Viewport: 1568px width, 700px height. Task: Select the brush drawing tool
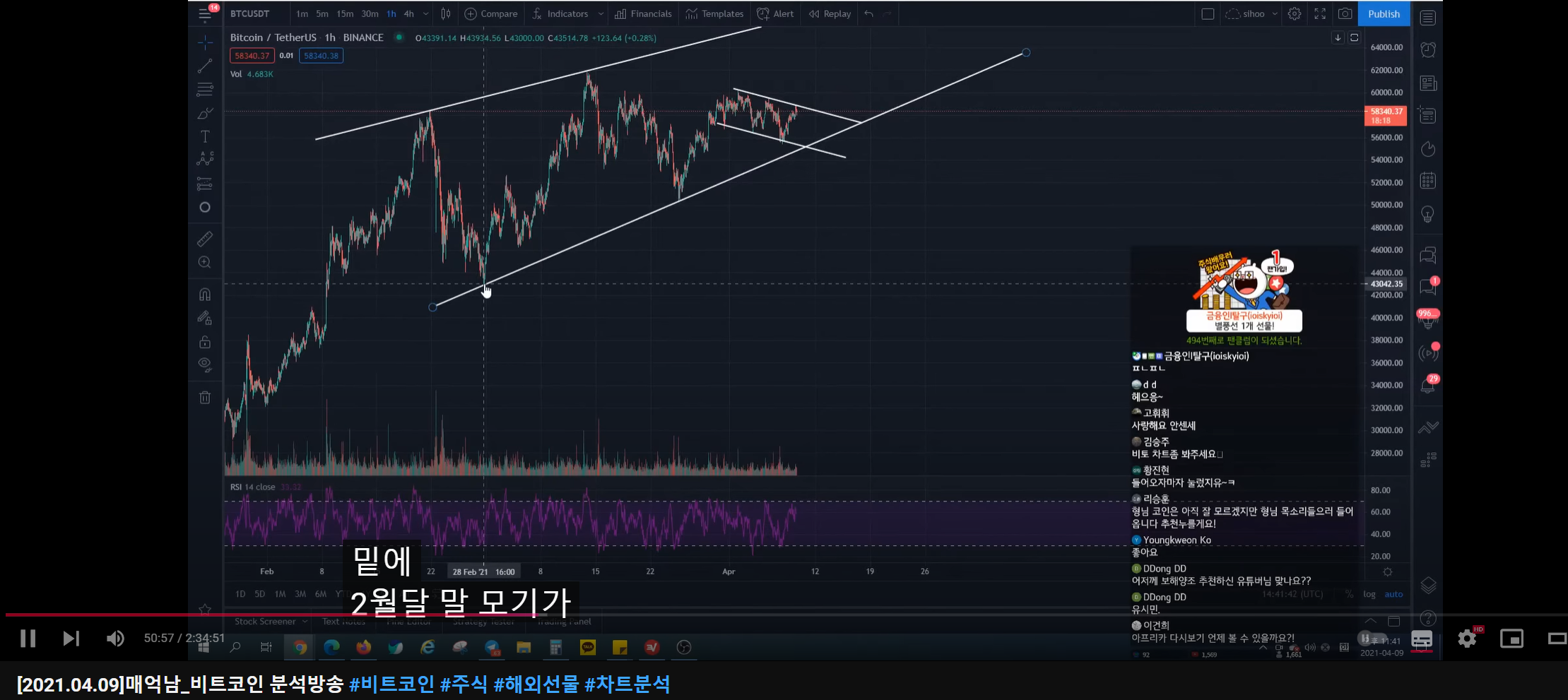(205, 113)
